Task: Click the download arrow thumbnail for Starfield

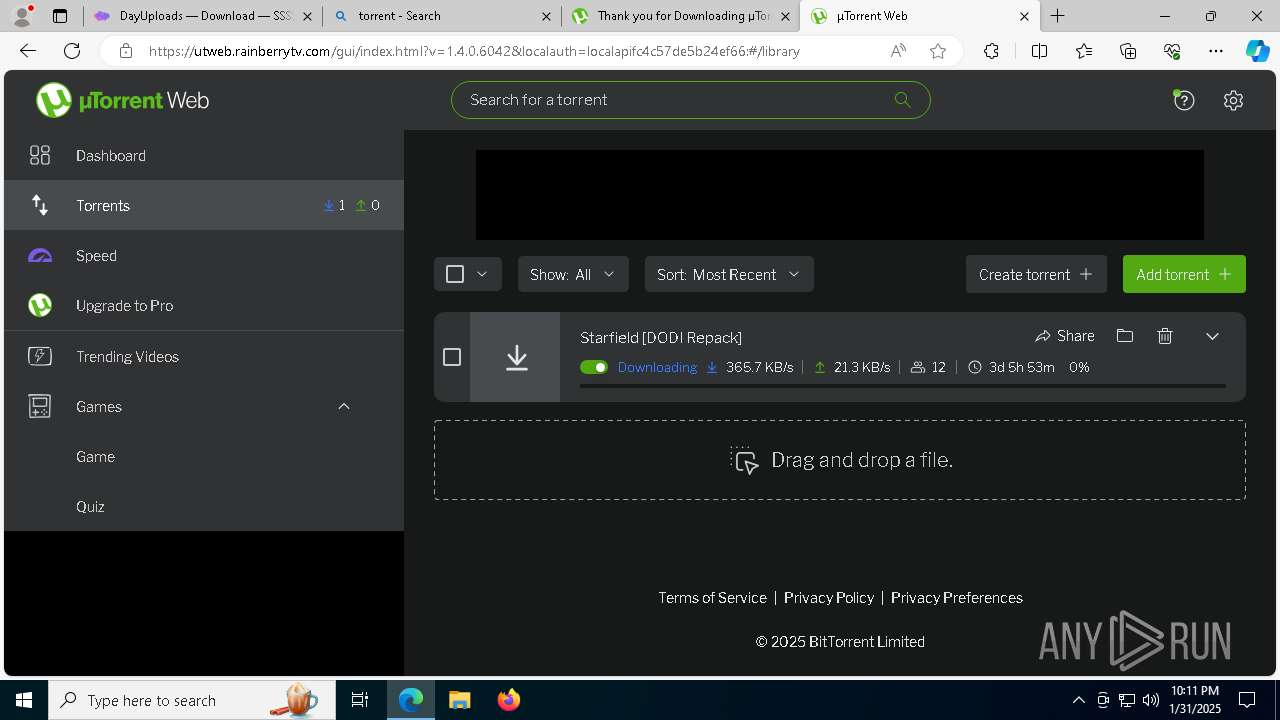Action: (x=516, y=357)
